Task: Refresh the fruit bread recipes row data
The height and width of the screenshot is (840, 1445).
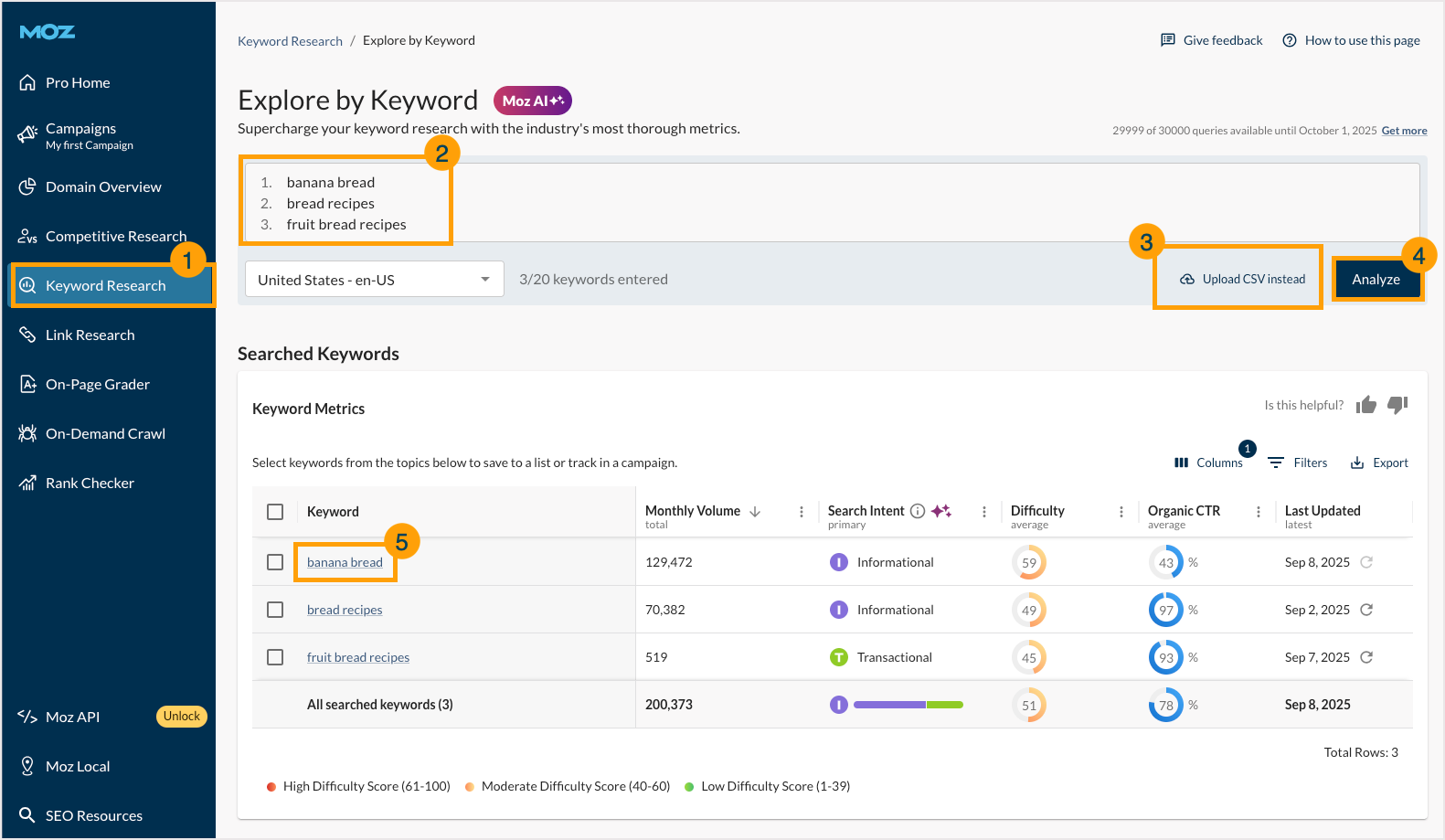Action: click(x=1366, y=657)
